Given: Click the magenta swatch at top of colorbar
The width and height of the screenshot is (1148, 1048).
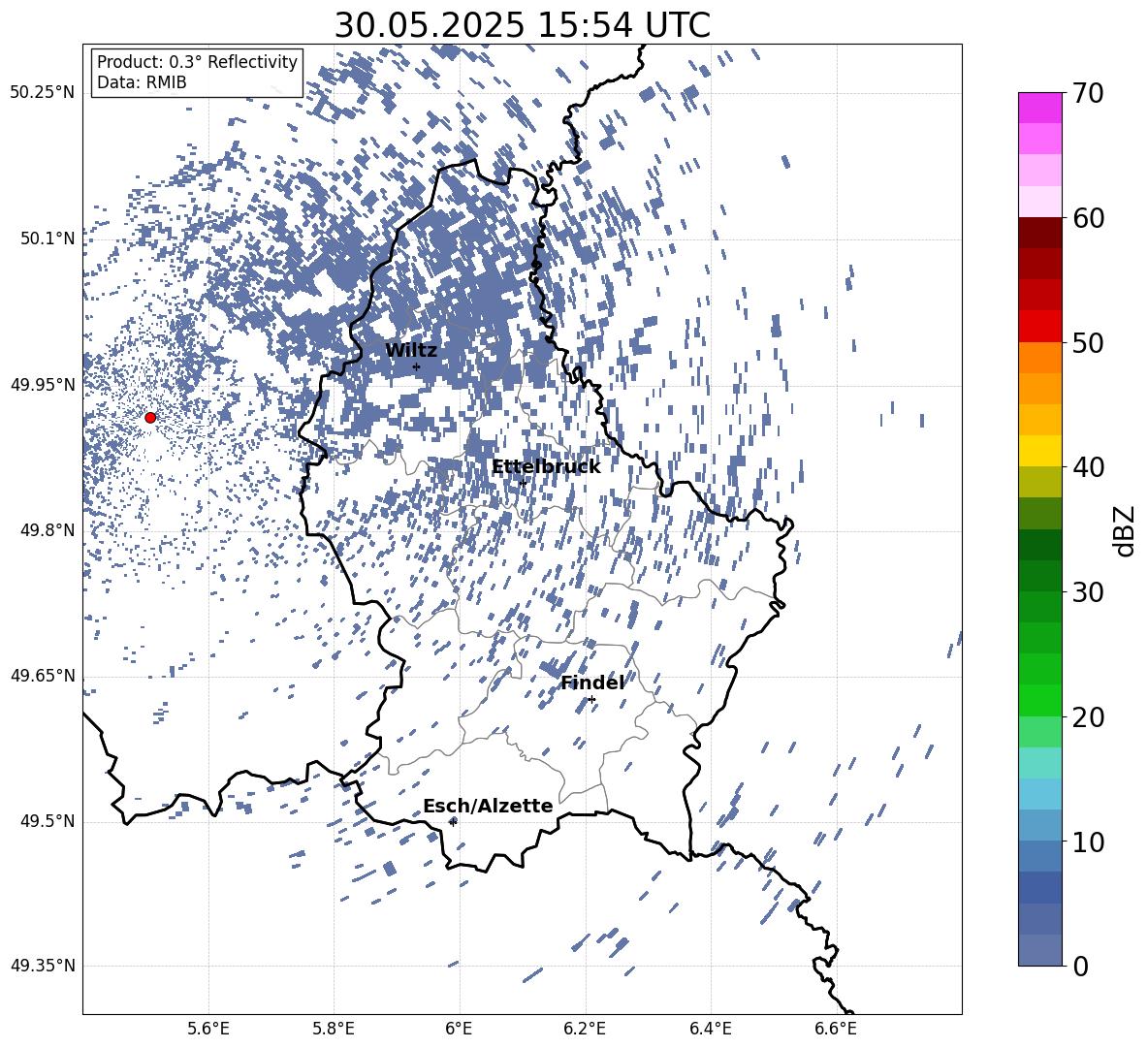Looking at the screenshot, I should pyautogui.click(x=1040, y=109).
